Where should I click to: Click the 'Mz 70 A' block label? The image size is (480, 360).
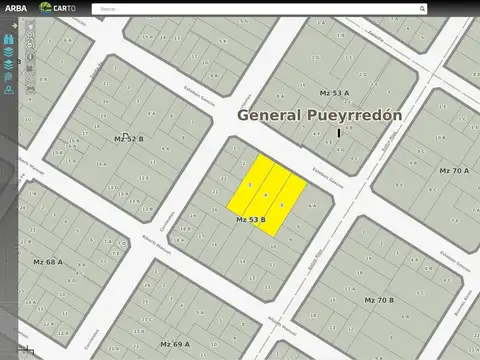(454, 171)
